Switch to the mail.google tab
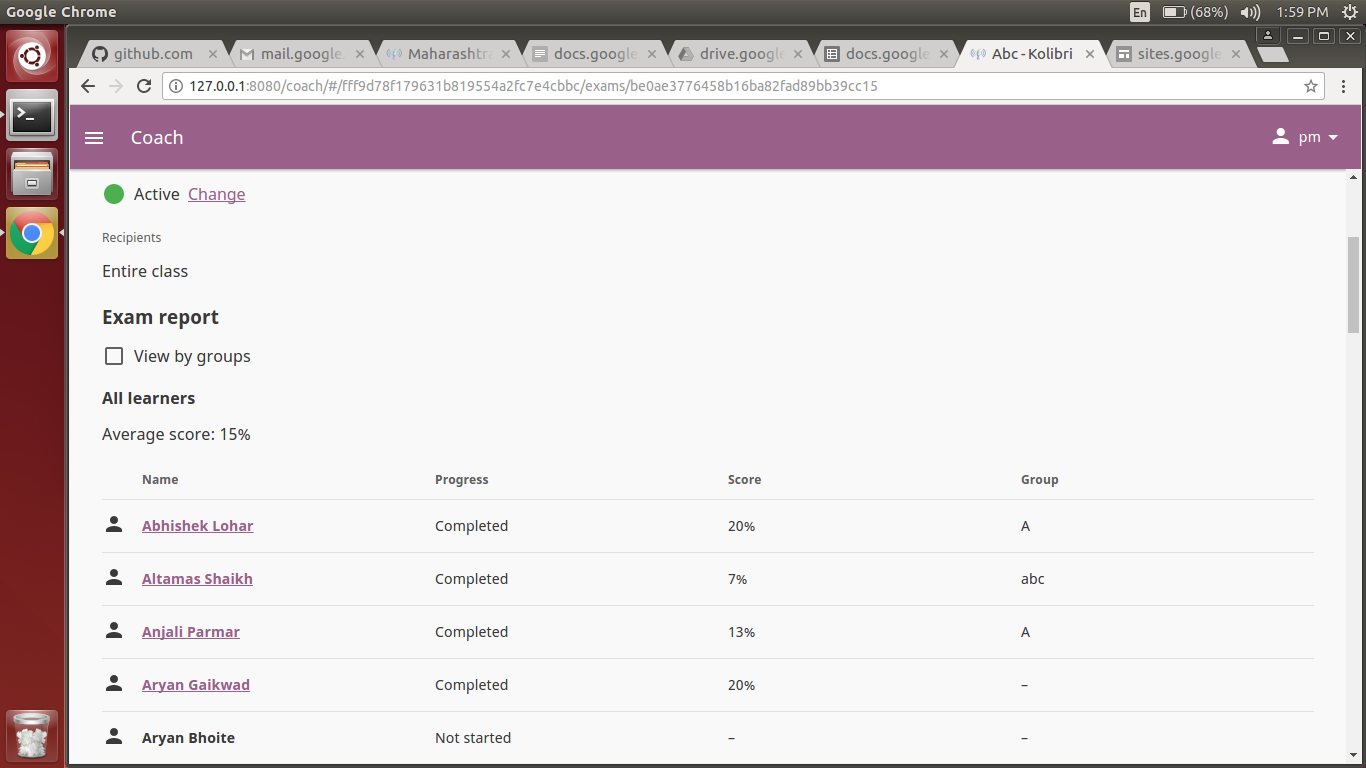The width and height of the screenshot is (1366, 768). 295,53
